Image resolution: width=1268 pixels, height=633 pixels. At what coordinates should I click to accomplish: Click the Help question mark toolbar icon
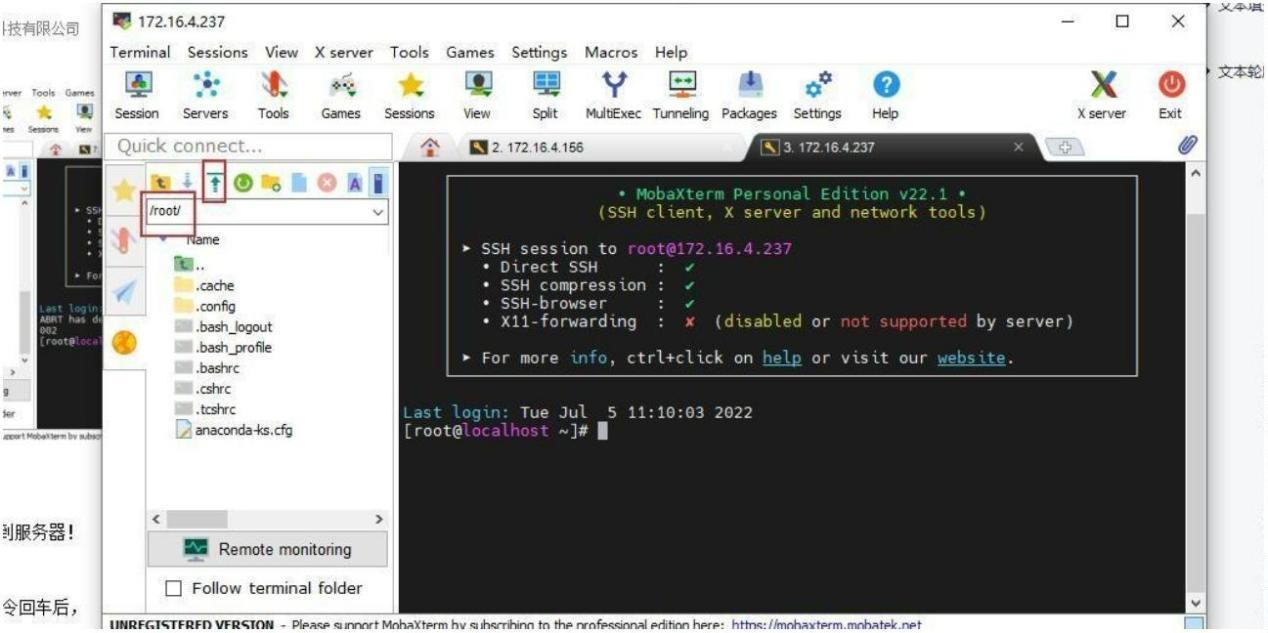(x=885, y=84)
